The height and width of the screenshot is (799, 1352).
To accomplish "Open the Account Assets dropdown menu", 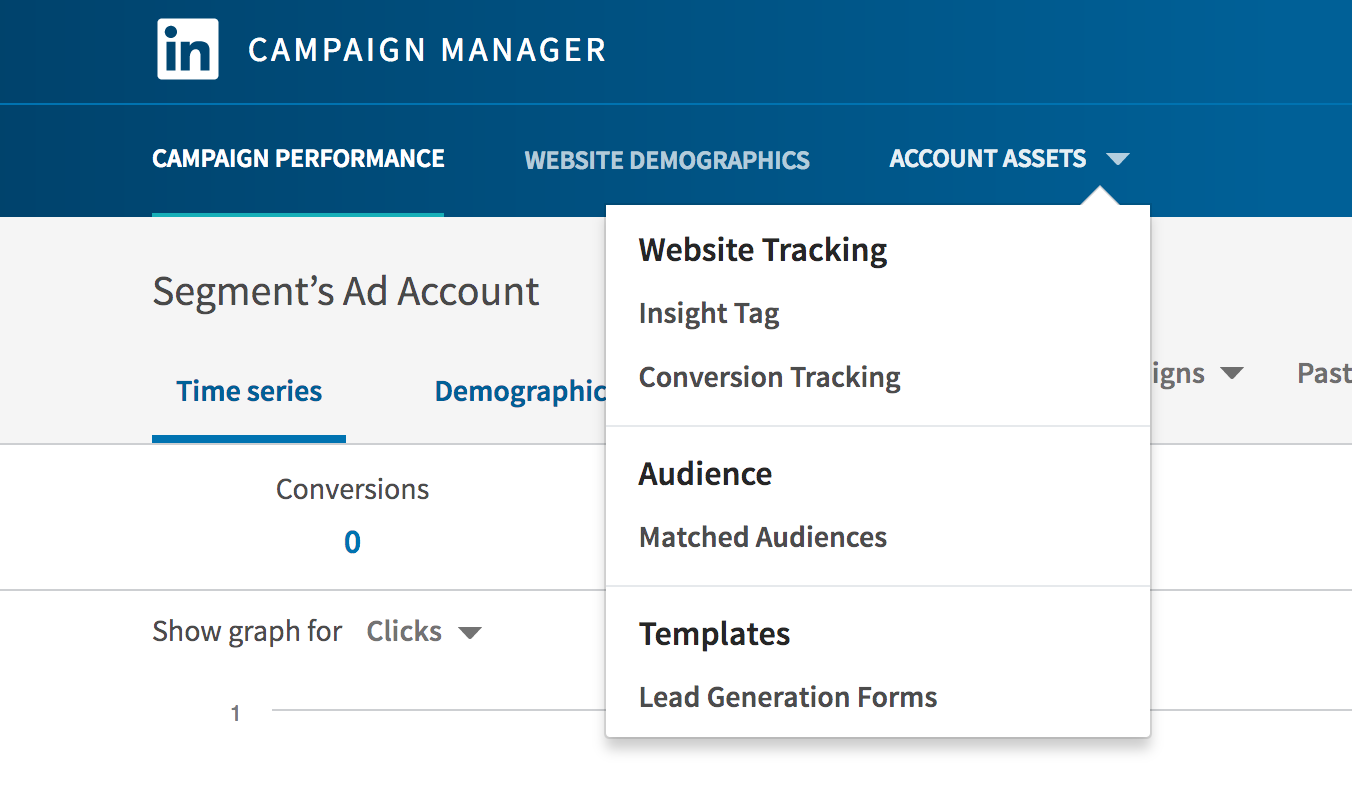I will click(987, 158).
